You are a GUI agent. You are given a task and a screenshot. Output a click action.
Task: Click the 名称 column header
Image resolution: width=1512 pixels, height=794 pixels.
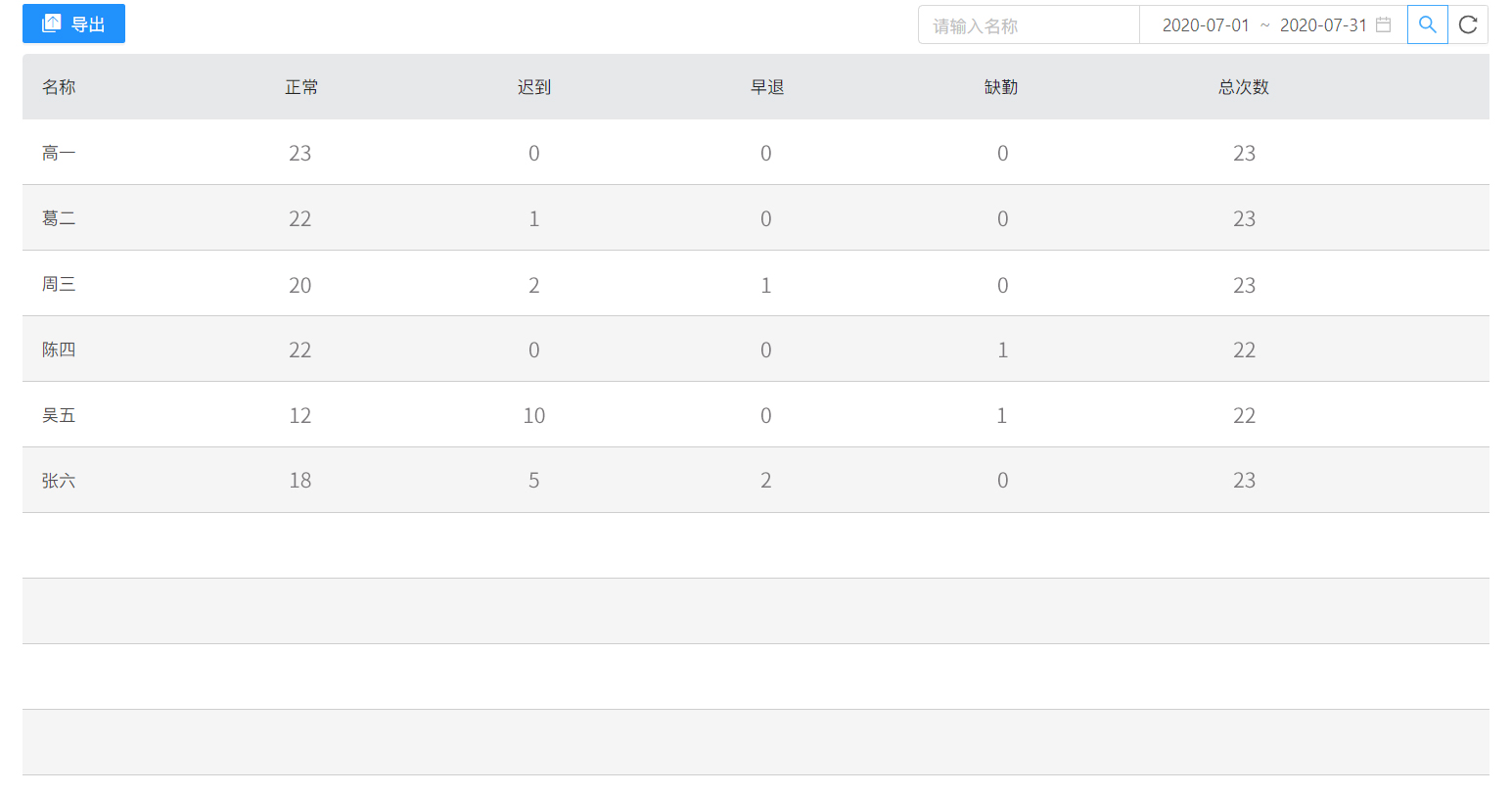pos(59,87)
